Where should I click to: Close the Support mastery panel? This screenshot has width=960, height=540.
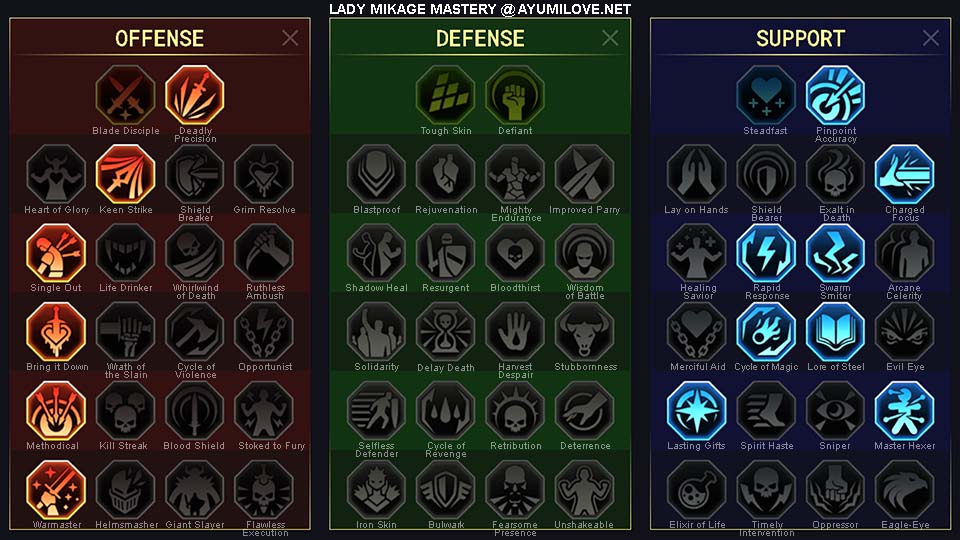tap(931, 38)
